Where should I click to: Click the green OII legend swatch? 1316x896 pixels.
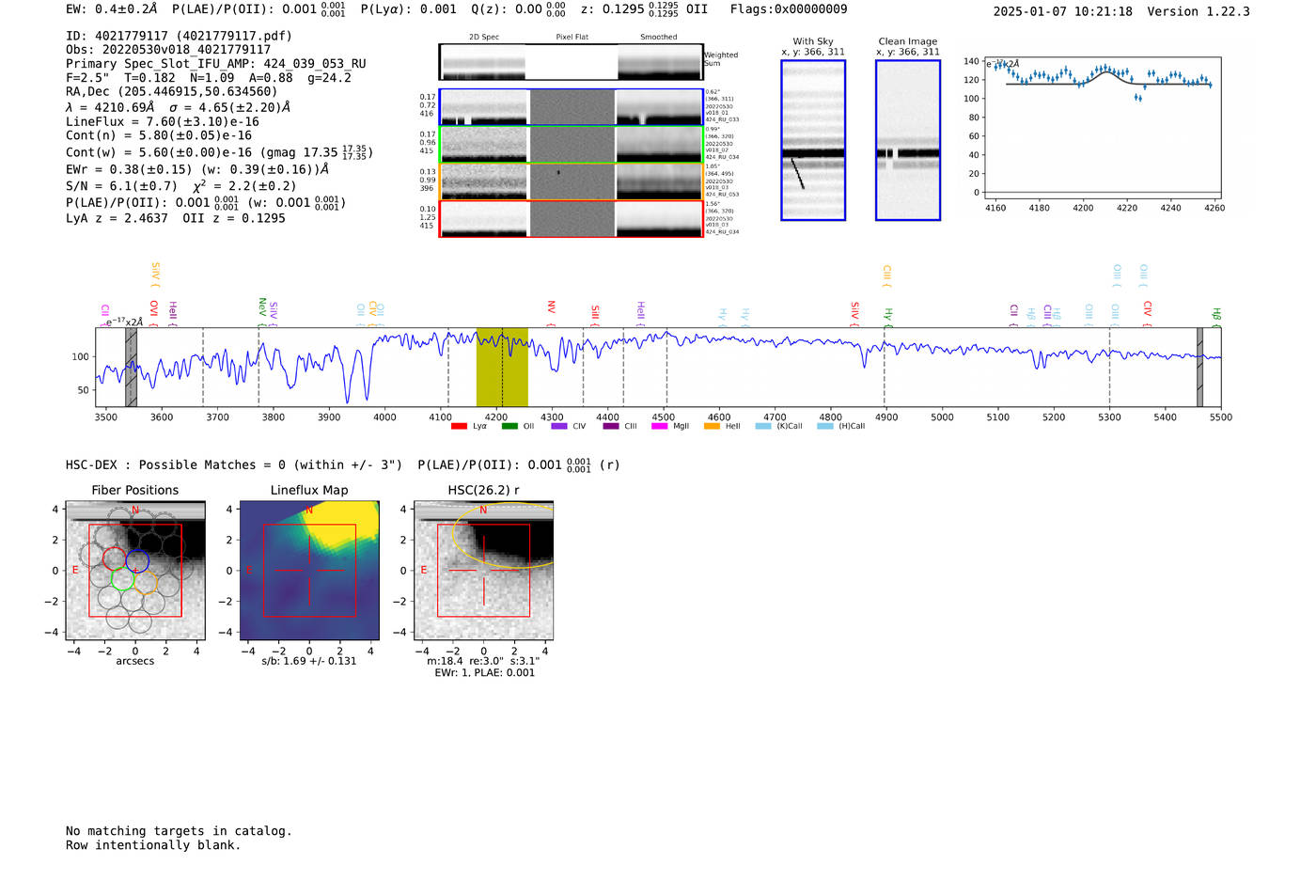509,426
